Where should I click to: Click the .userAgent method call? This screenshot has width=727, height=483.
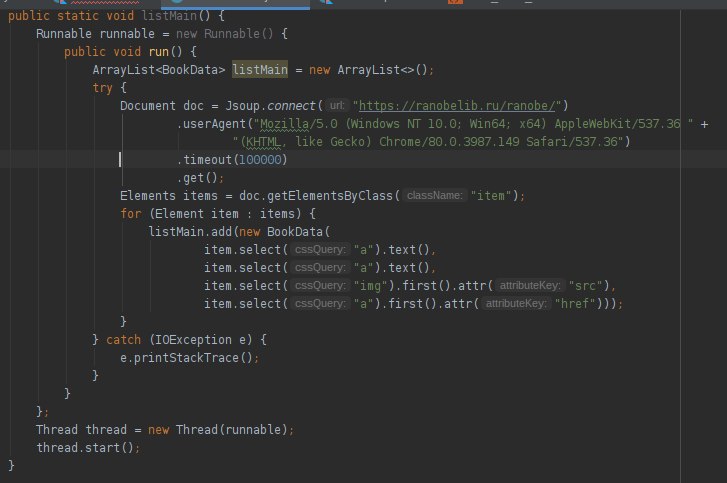[211, 124]
